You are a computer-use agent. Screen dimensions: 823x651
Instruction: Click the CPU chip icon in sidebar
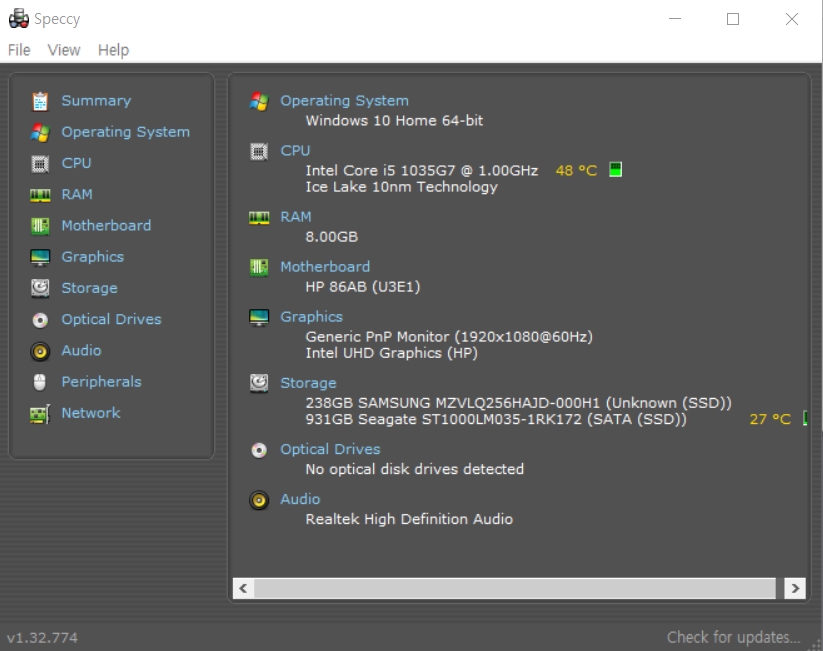click(40, 164)
